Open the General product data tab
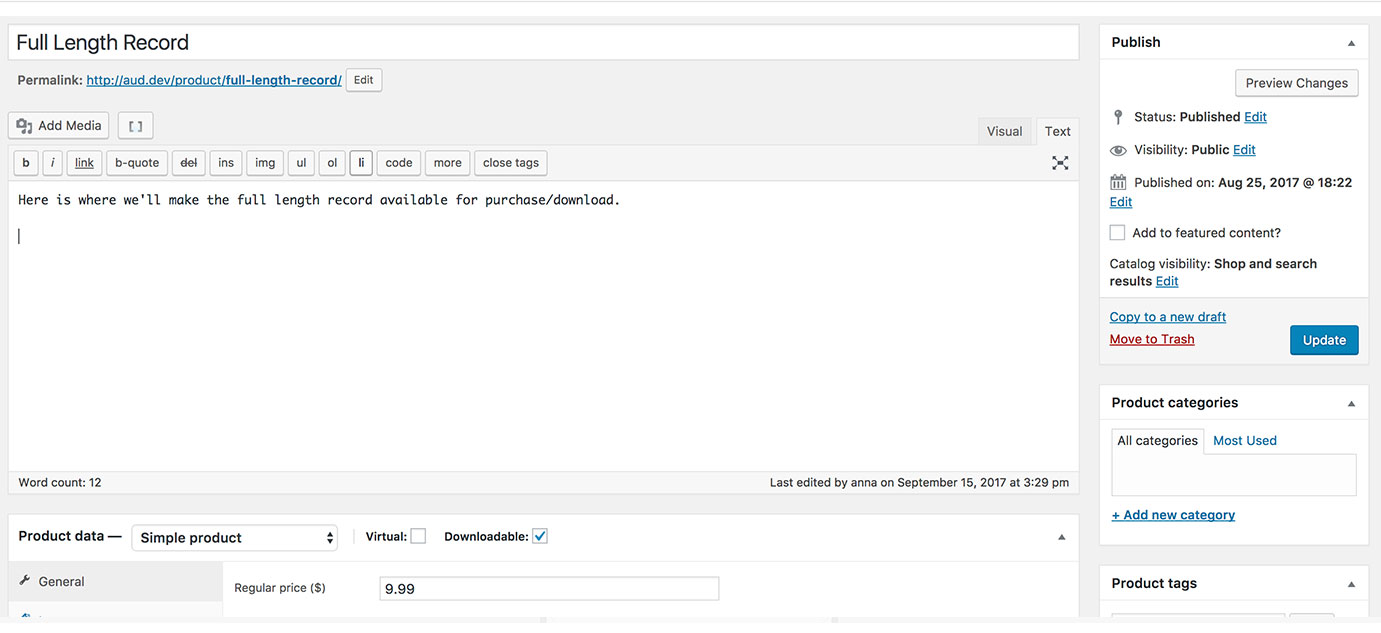The height and width of the screenshot is (633, 1381). click(x=115, y=581)
